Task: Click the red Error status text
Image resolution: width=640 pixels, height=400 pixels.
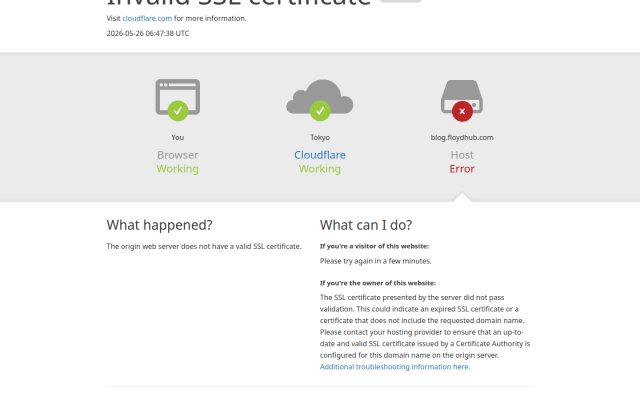Action: point(462,169)
